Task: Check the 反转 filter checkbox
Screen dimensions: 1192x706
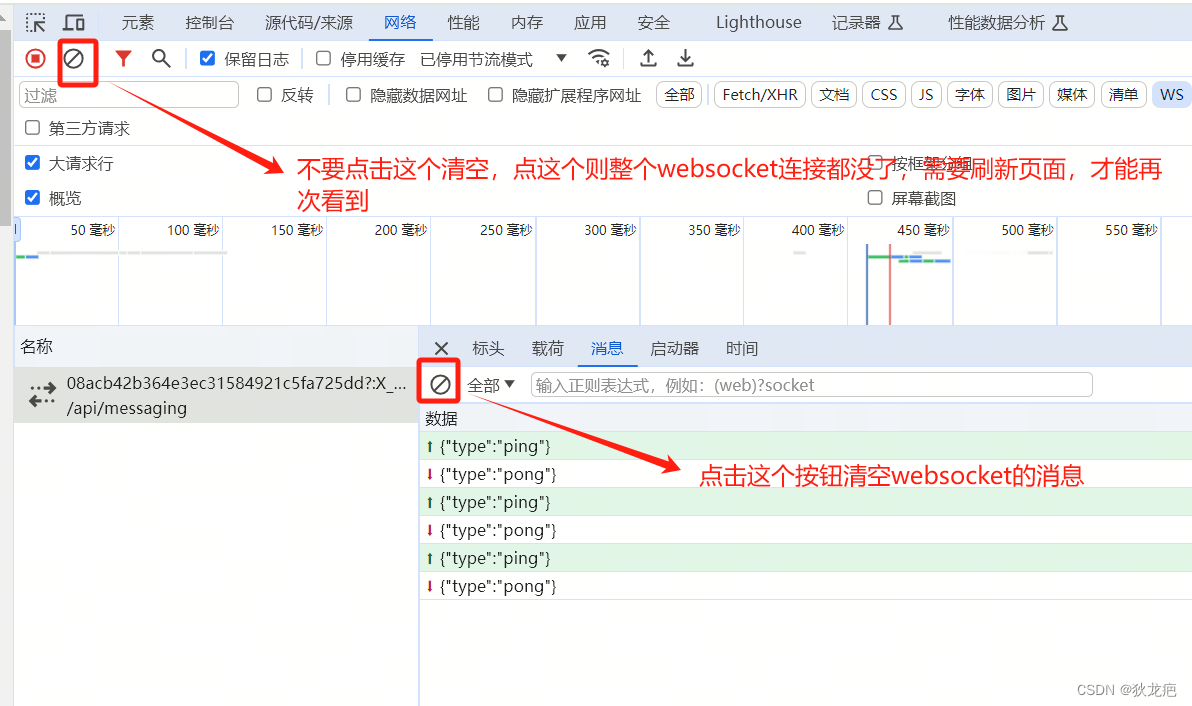Action: point(265,95)
